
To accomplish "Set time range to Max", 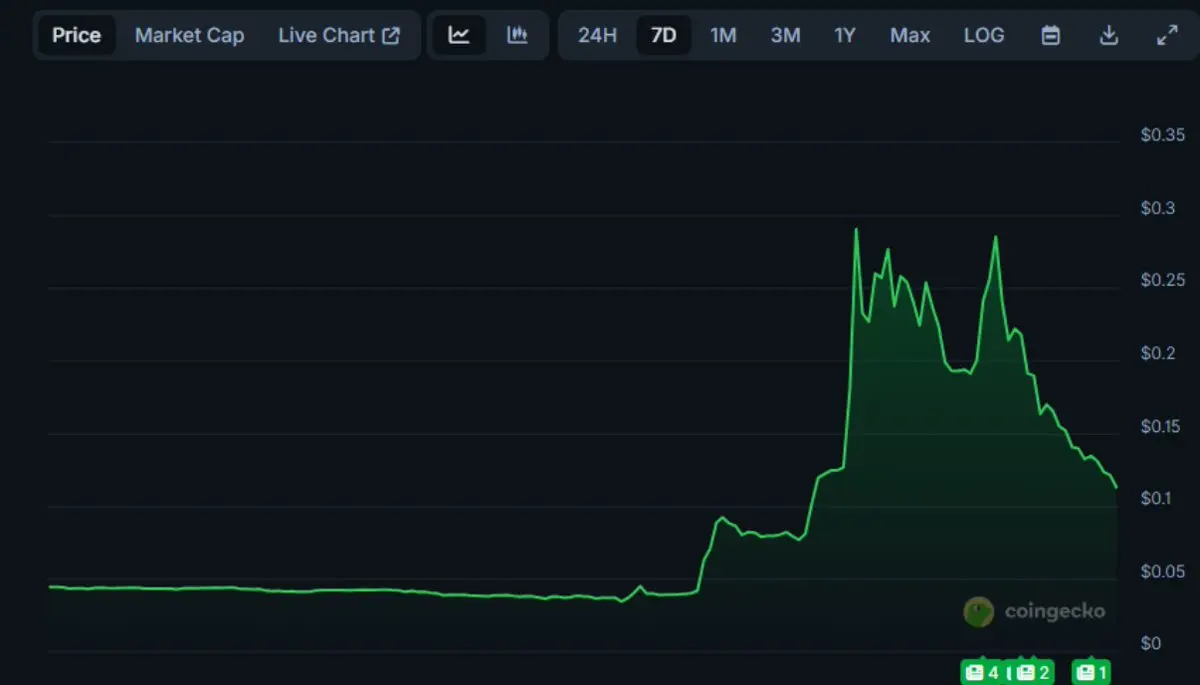I will (910, 35).
